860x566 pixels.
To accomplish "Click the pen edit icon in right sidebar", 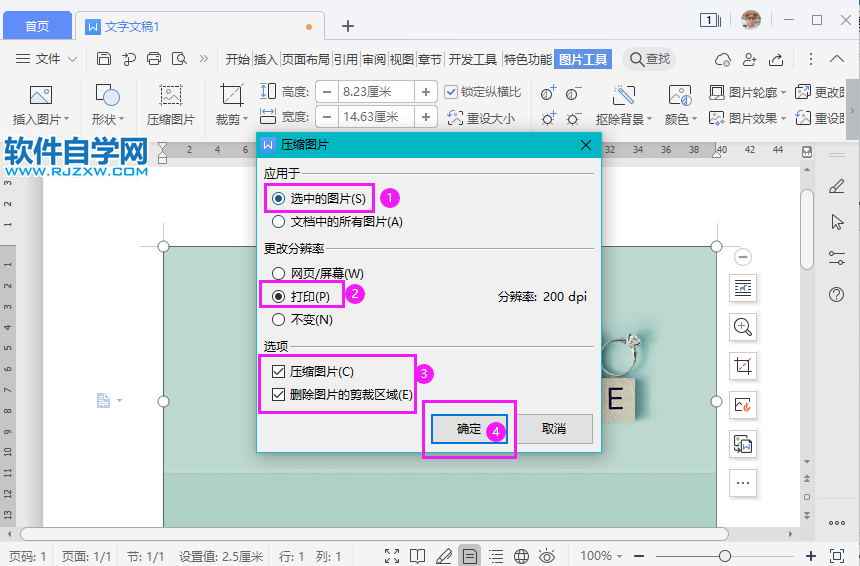I will 836,186.
